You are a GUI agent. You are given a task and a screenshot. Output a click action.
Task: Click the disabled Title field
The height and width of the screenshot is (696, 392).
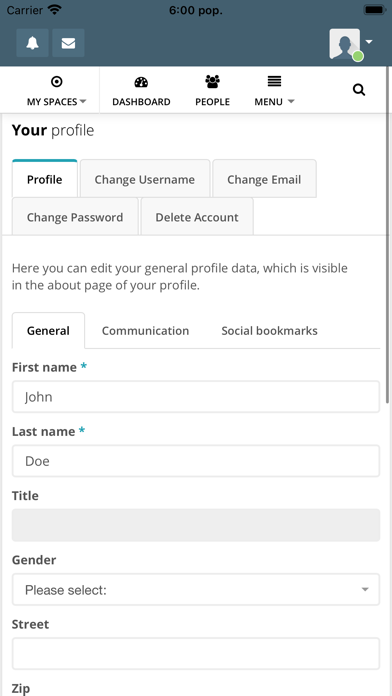(196, 525)
